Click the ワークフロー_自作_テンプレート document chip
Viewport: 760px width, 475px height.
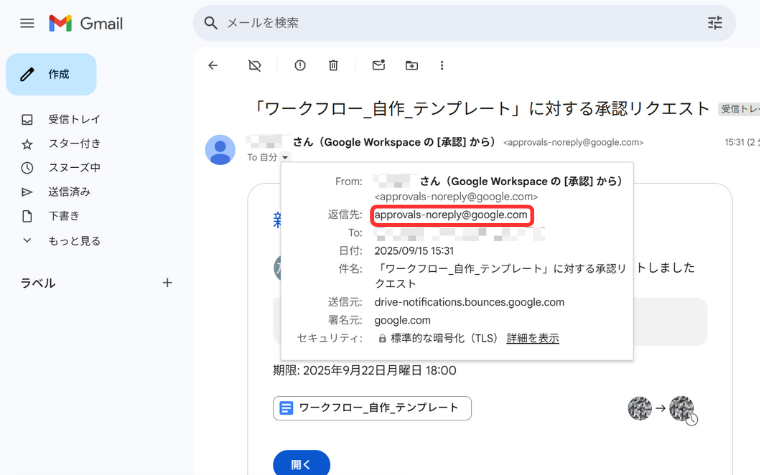coord(372,408)
